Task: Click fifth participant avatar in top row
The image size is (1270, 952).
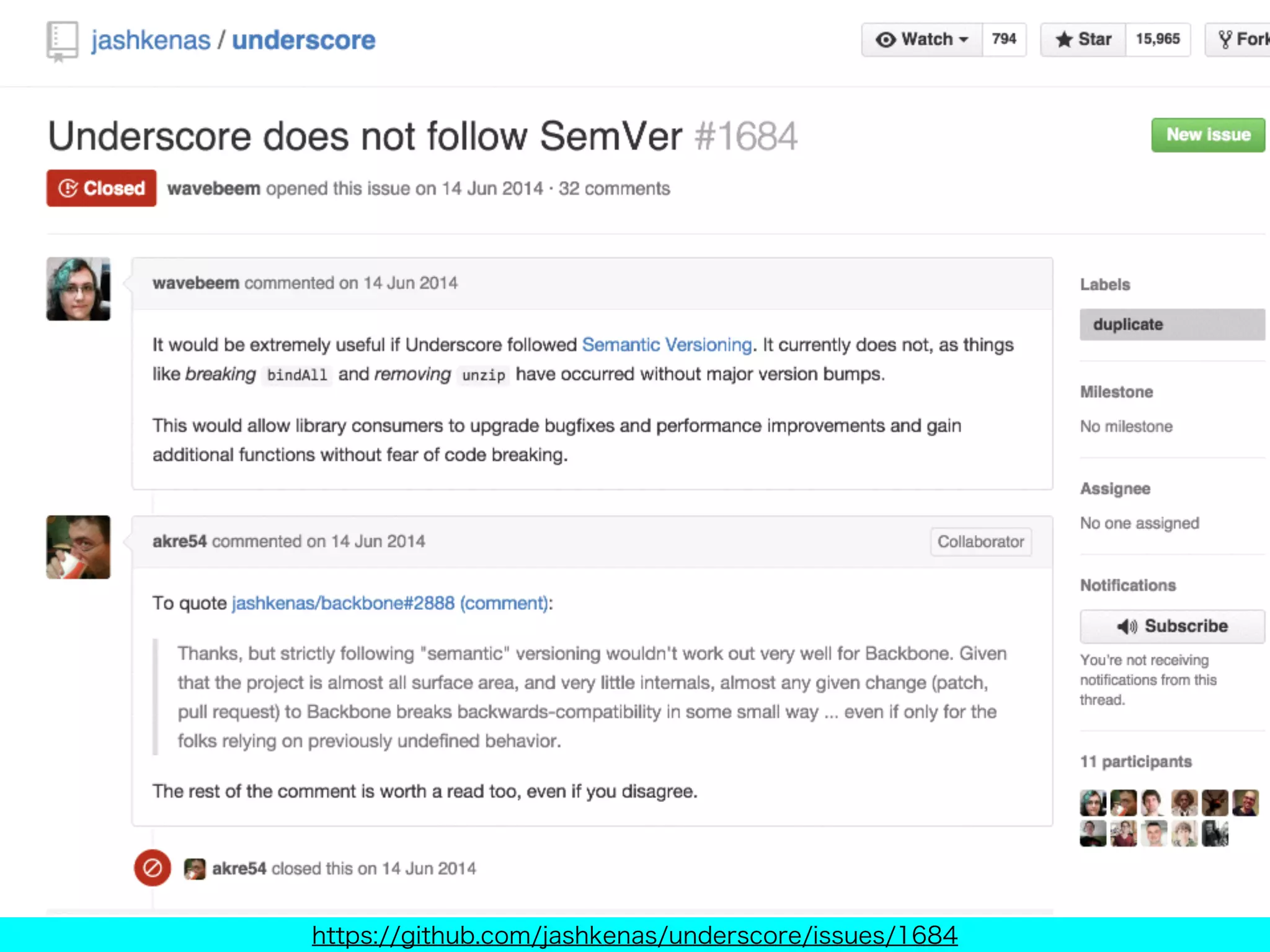Action: tap(1215, 803)
